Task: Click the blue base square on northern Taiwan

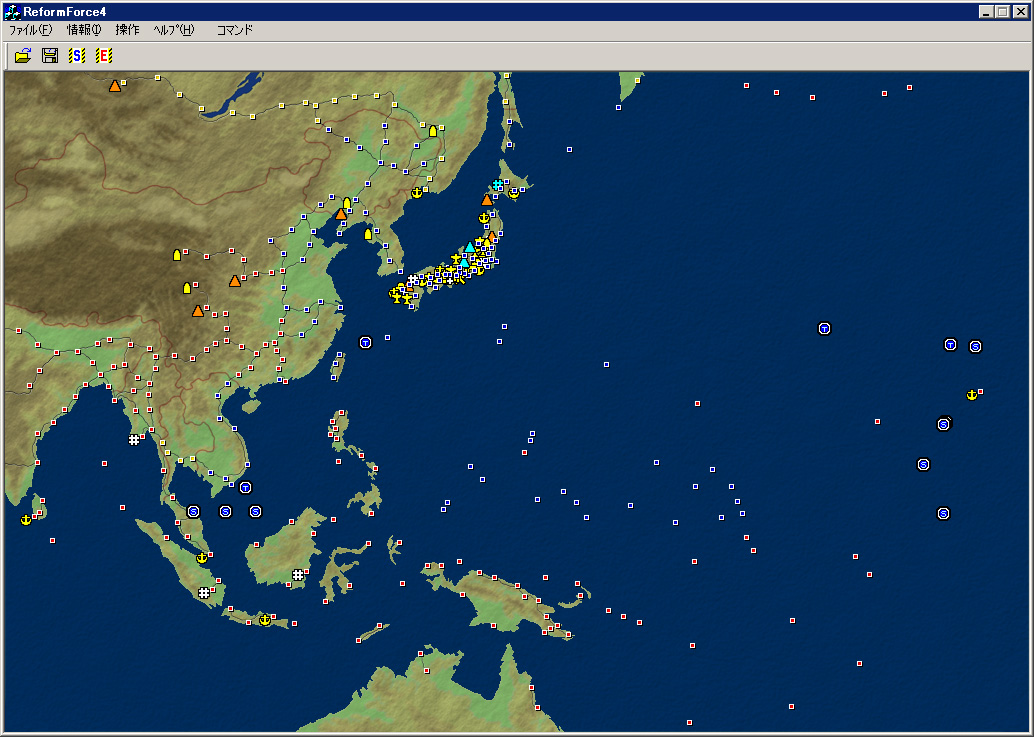Action: coord(342,355)
